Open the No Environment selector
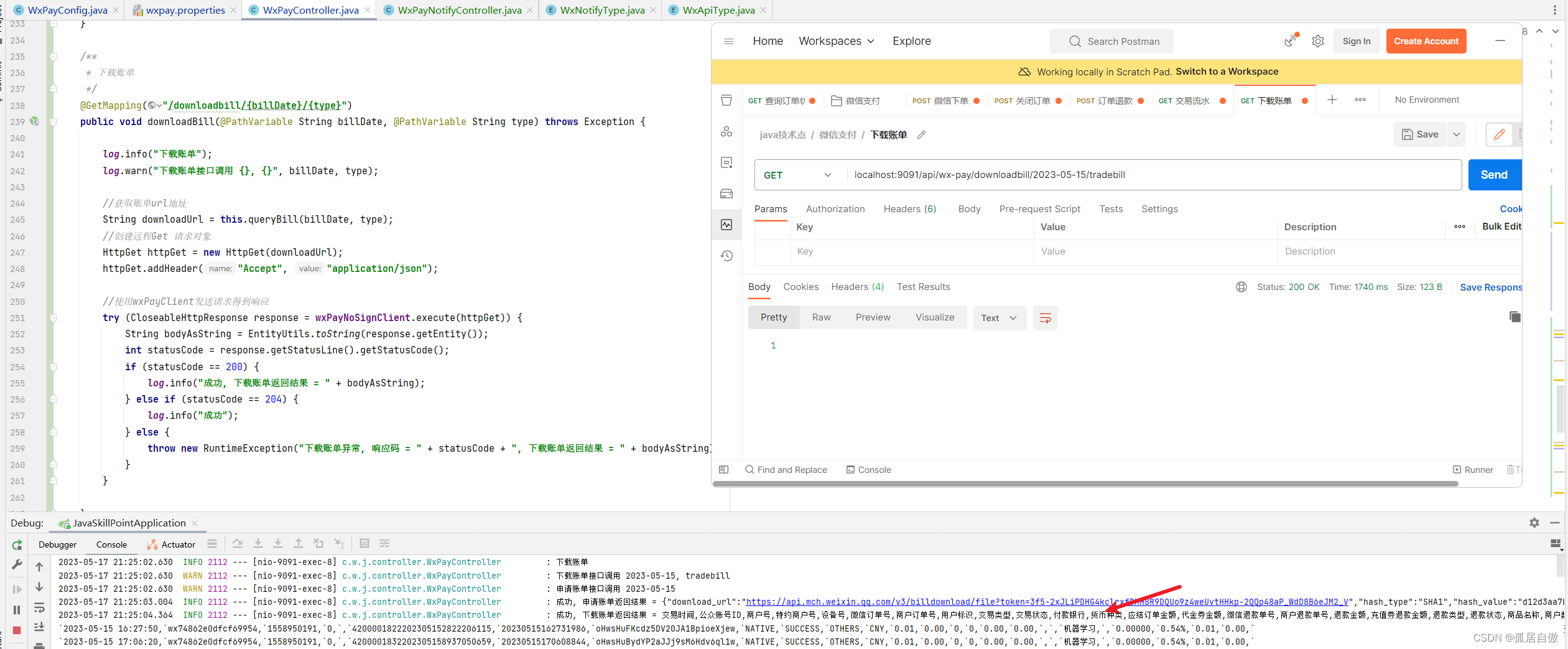This screenshot has height=649, width=1568. pyautogui.click(x=1427, y=100)
